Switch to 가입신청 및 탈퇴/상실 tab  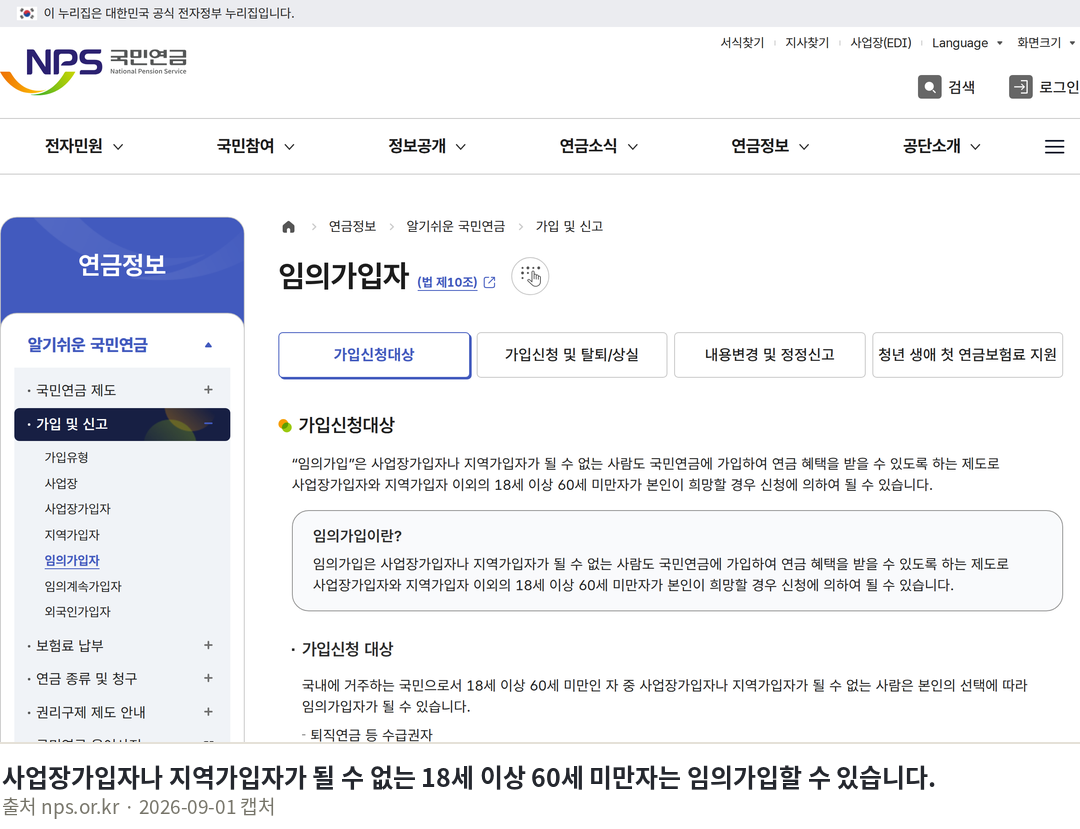[572, 355]
